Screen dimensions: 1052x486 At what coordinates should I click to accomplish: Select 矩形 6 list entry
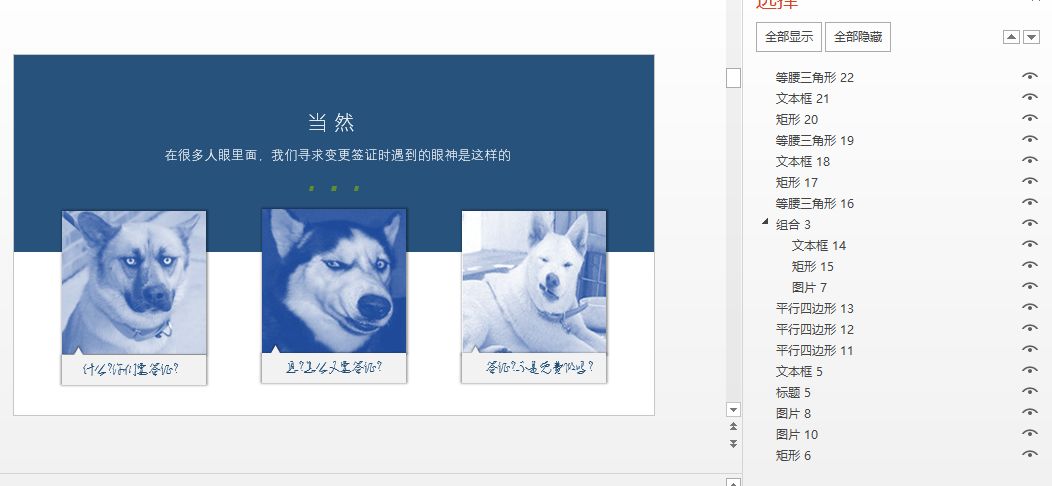point(793,456)
